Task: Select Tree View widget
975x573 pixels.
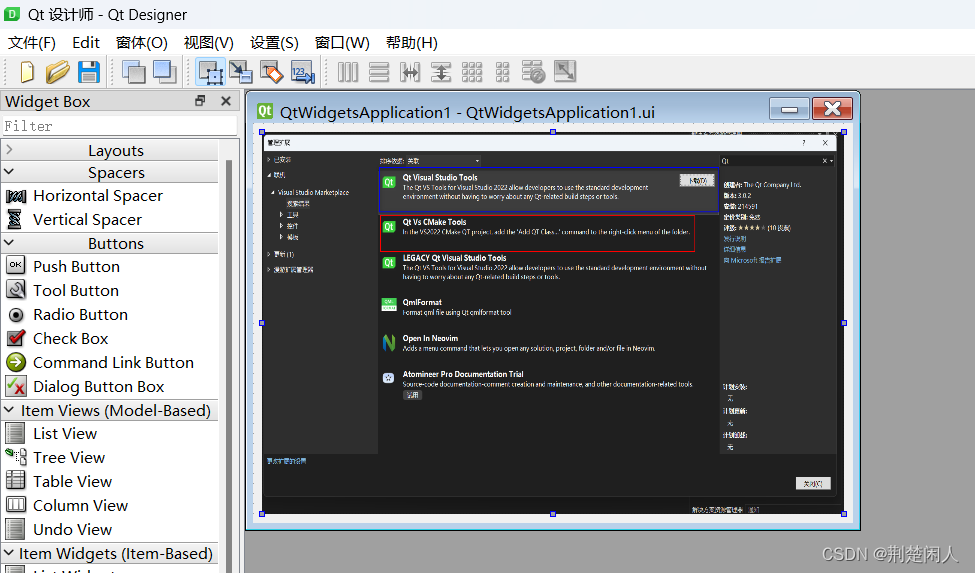Action: [69, 458]
